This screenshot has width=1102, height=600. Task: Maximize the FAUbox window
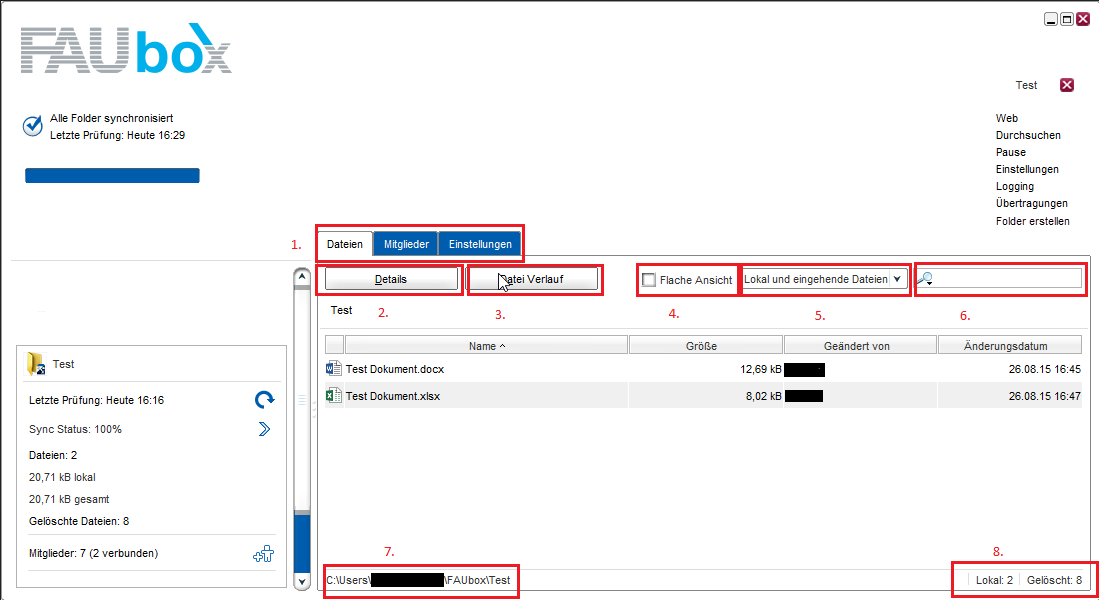[x=1067, y=19]
